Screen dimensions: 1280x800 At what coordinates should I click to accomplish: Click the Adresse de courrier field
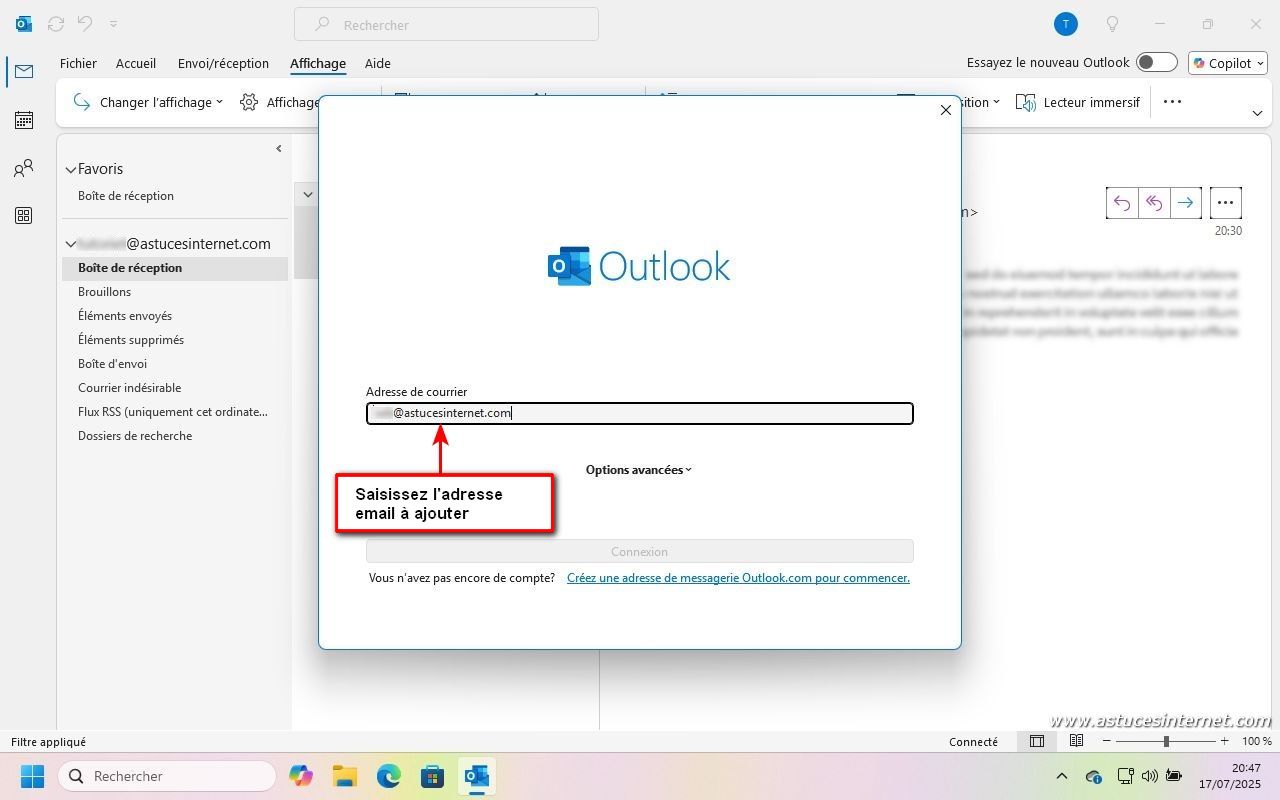click(x=640, y=413)
